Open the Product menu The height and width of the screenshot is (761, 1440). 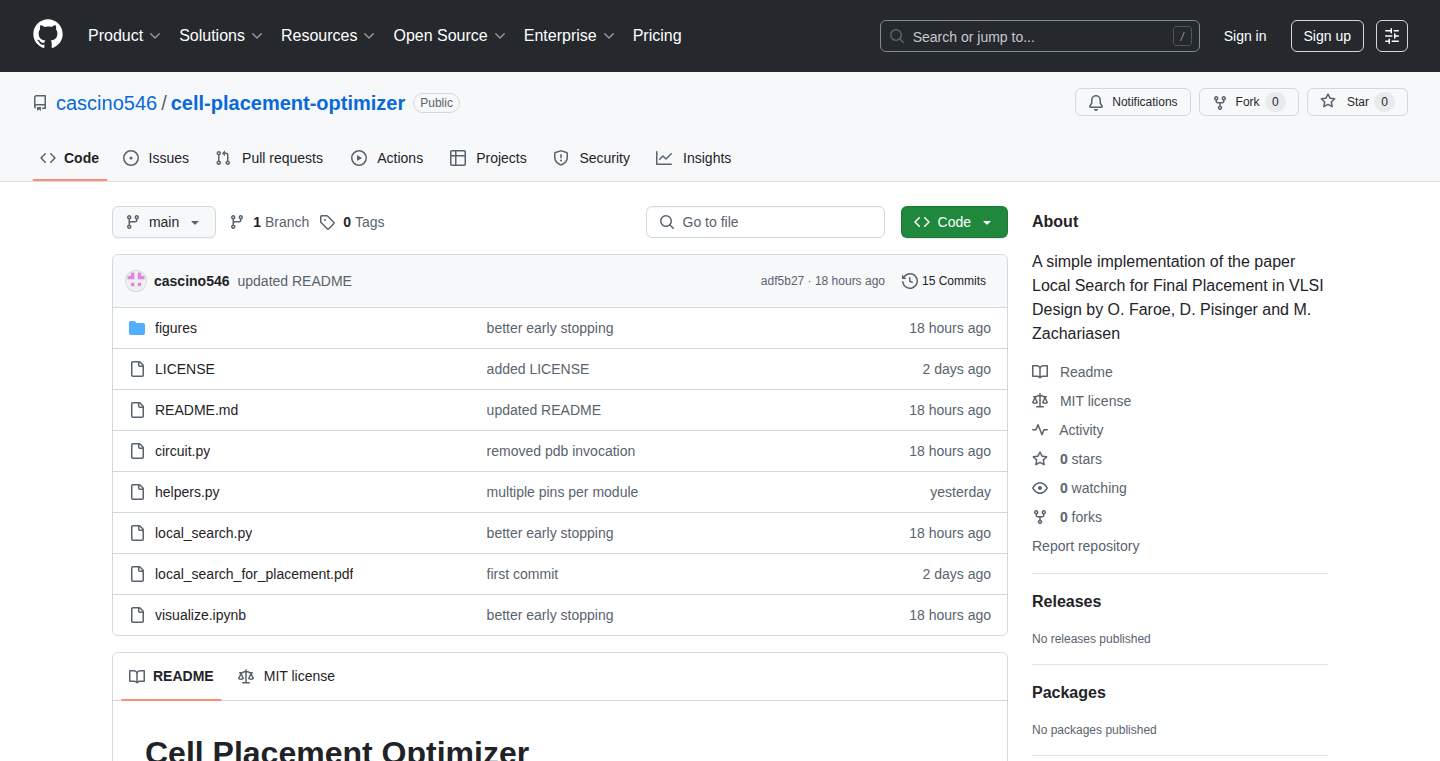(124, 36)
